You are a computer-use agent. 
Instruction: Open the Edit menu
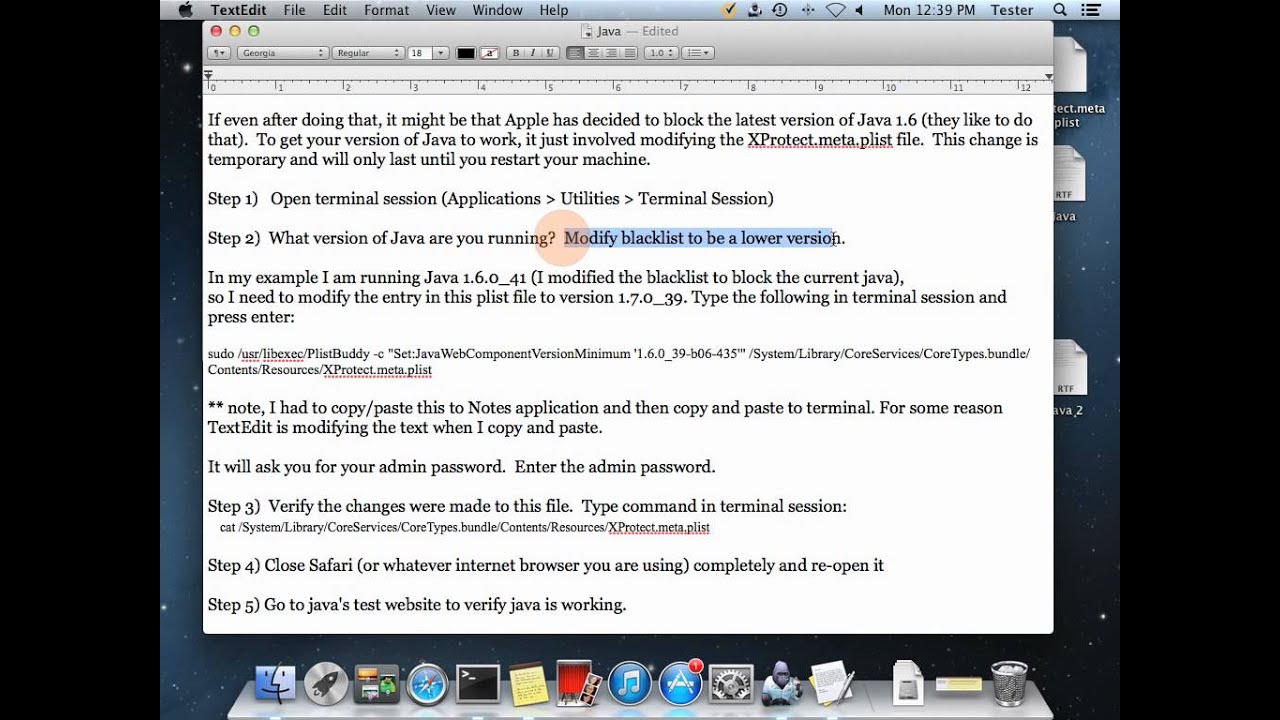click(335, 10)
